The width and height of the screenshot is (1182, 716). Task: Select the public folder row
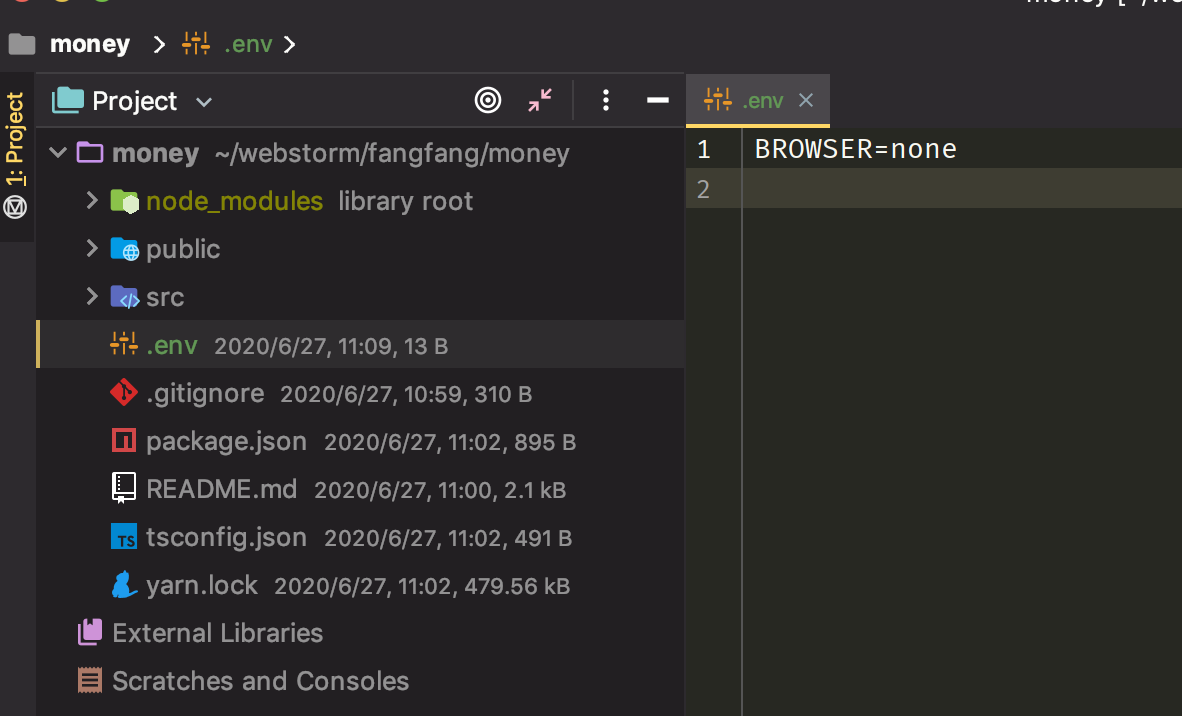click(x=360, y=249)
